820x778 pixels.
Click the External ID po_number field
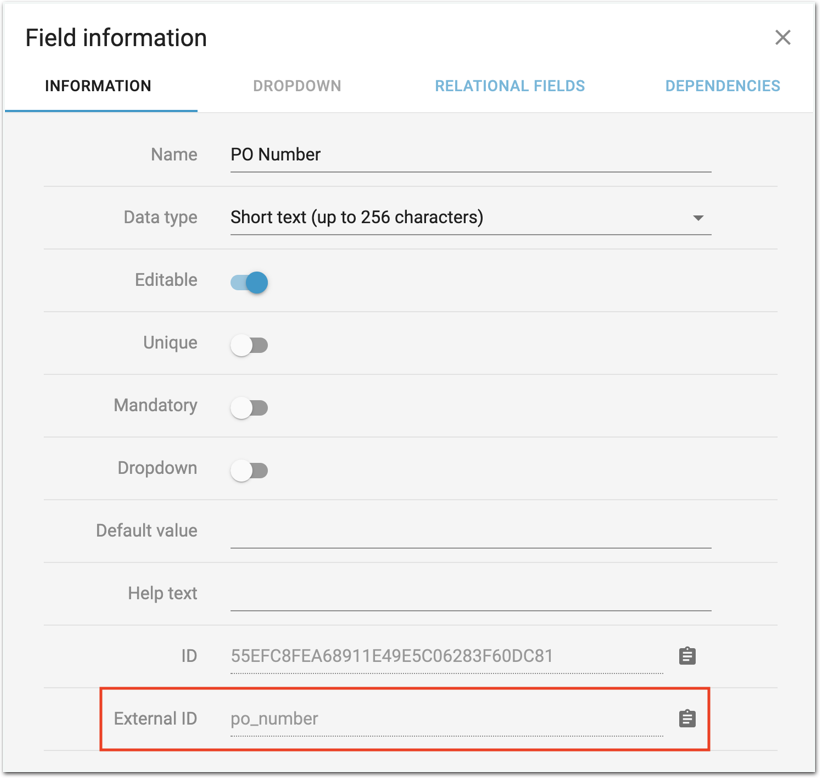point(445,719)
